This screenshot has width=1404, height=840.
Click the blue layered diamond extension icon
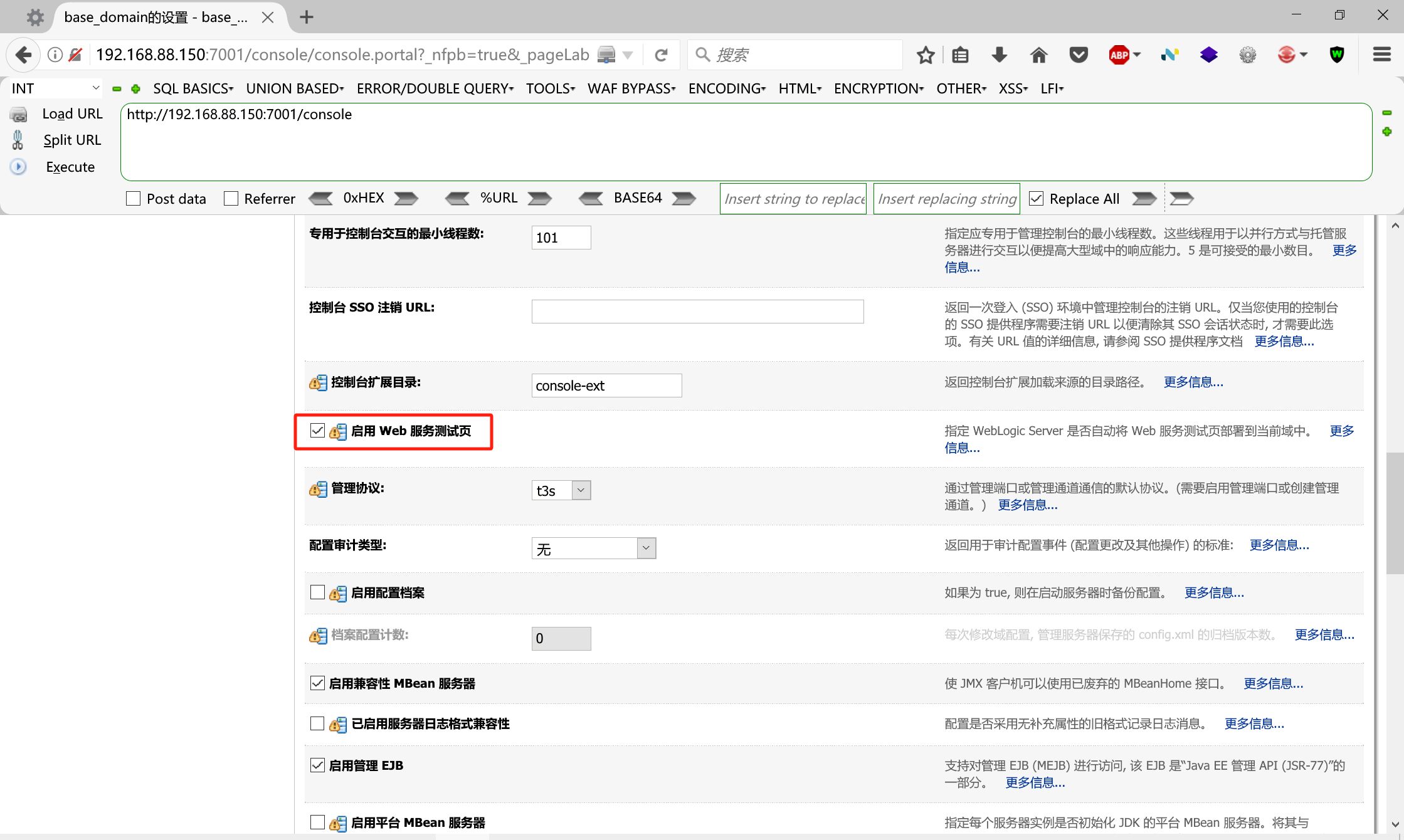coord(1209,55)
